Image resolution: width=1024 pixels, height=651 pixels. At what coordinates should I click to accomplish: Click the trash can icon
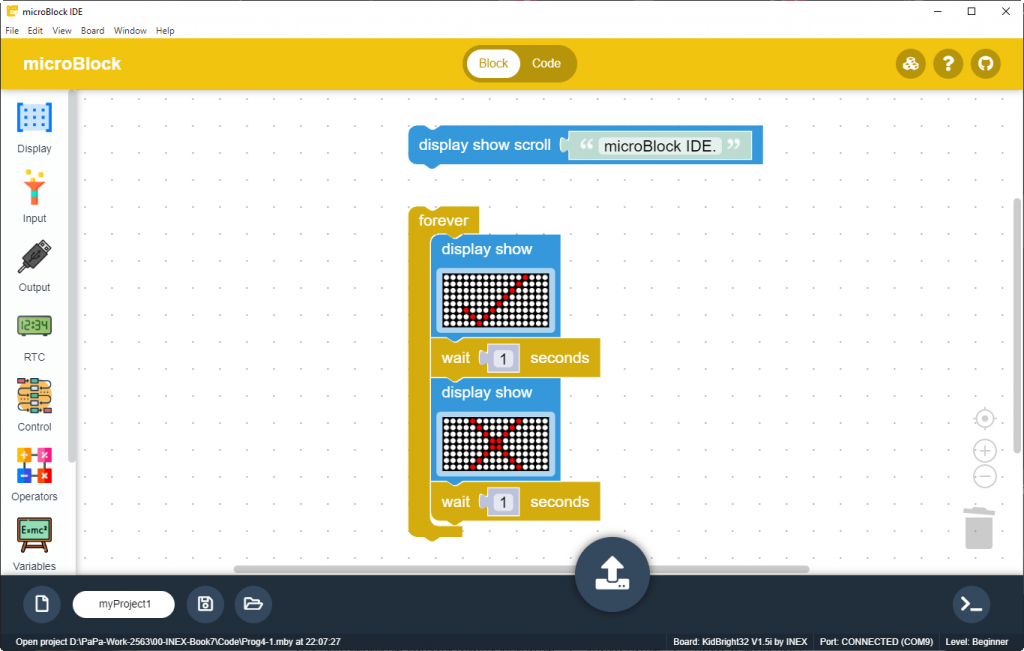[x=979, y=528]
